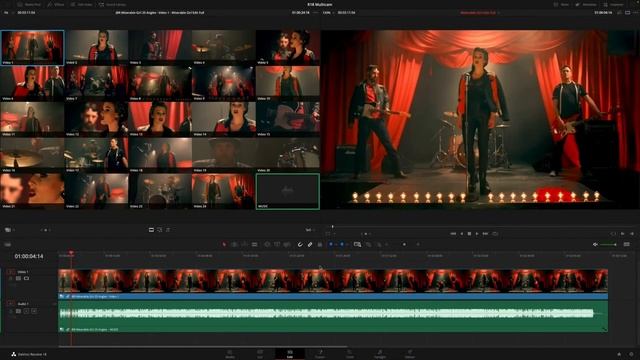
Task: Select the Dynamic Trim Mode tool
Action: coord(244,244)
